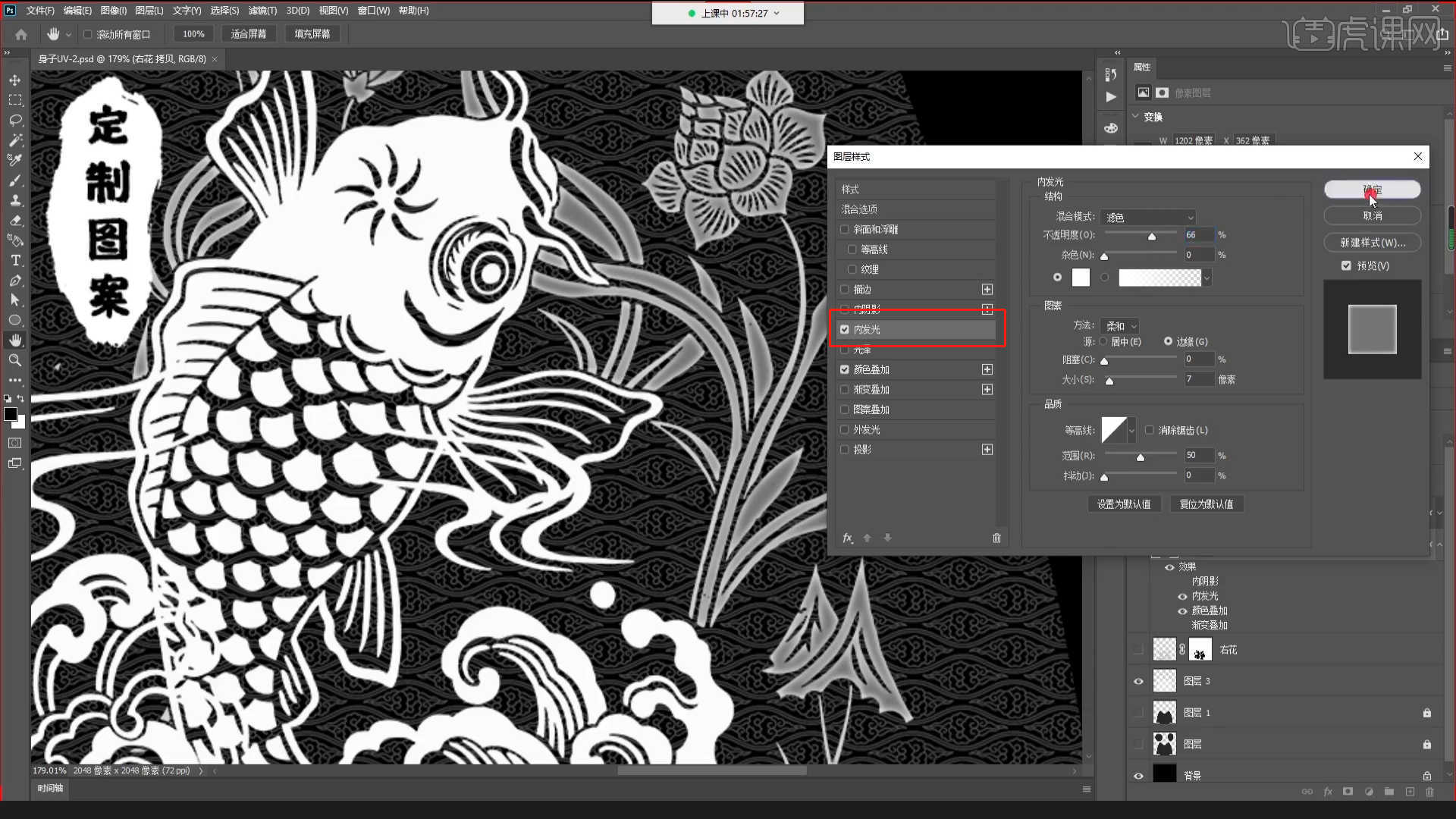Screen dimensions: 1456x819
Task: Enable Bevel and Emboss checkbox
Action: tap(845, 229)
